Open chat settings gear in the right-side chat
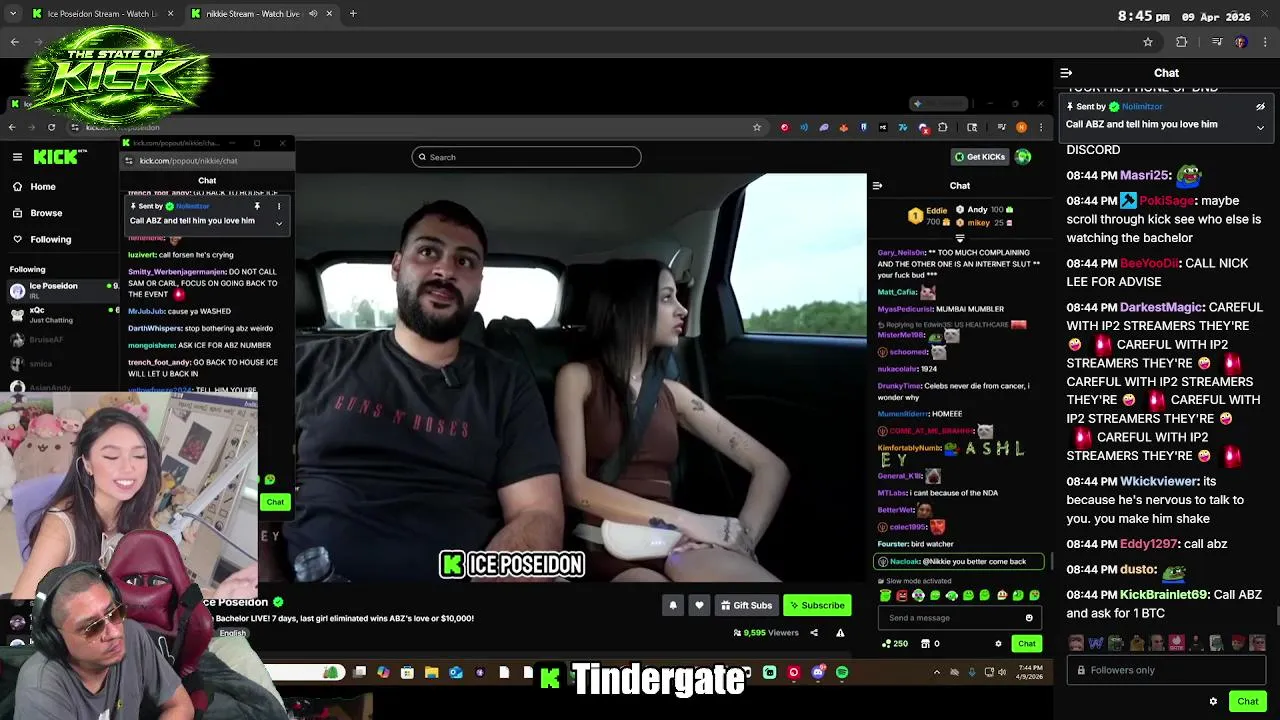This screenshot has width=1280, height=720. pyautogui.click(x=1213, y=702)
